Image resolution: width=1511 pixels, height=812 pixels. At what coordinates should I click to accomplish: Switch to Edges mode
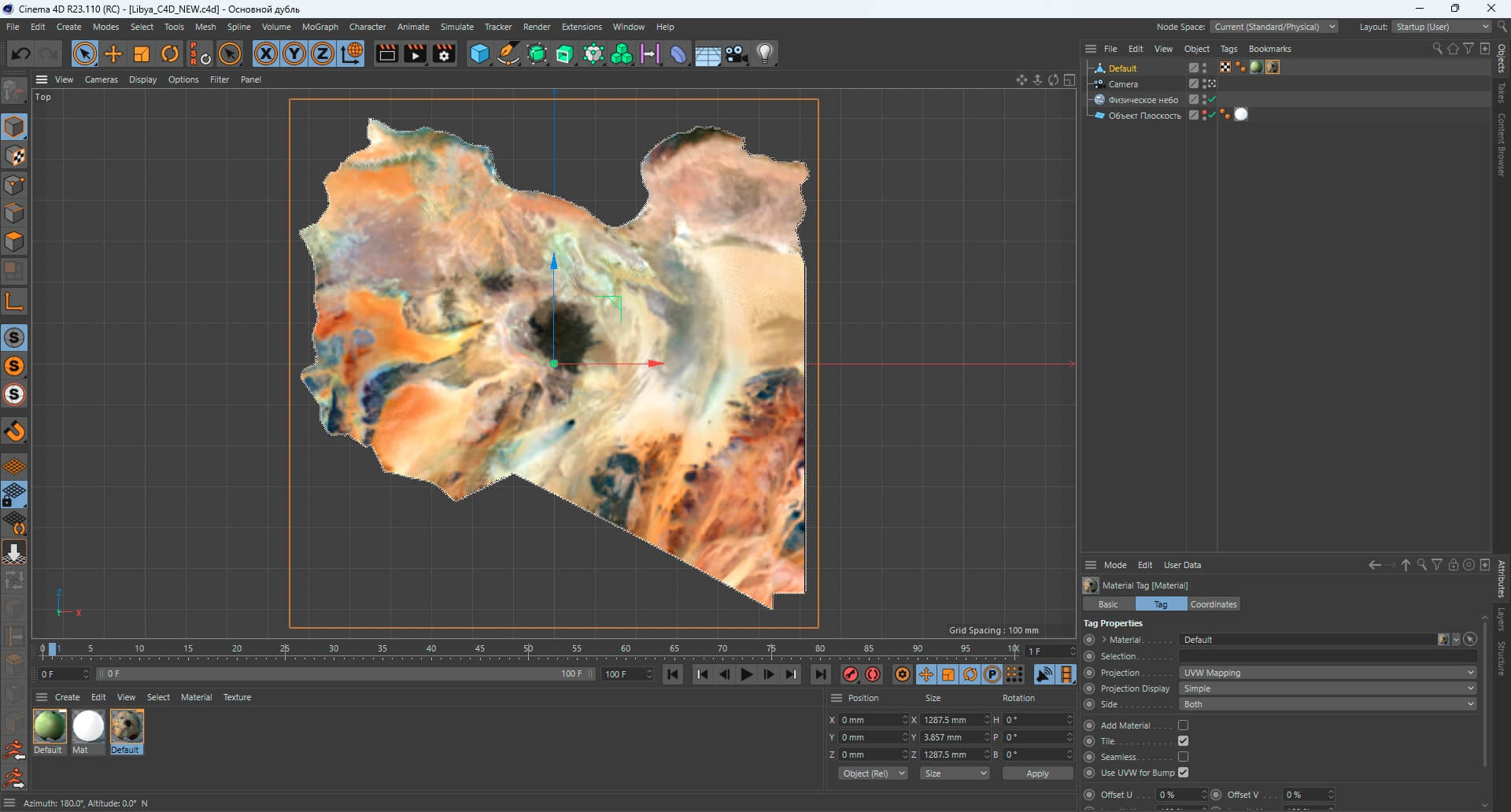coord(14,213)
